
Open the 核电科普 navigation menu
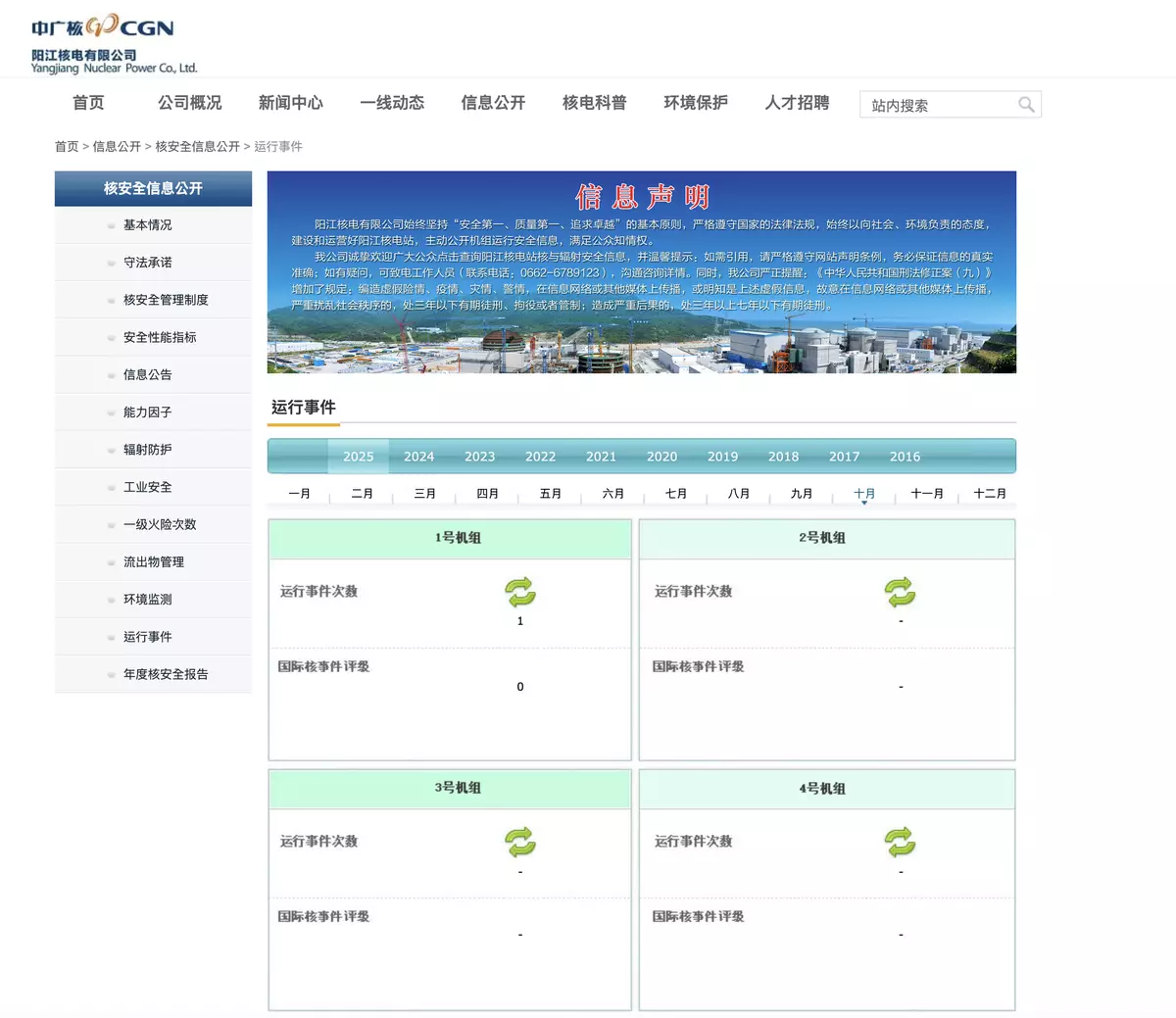(594, 103)
